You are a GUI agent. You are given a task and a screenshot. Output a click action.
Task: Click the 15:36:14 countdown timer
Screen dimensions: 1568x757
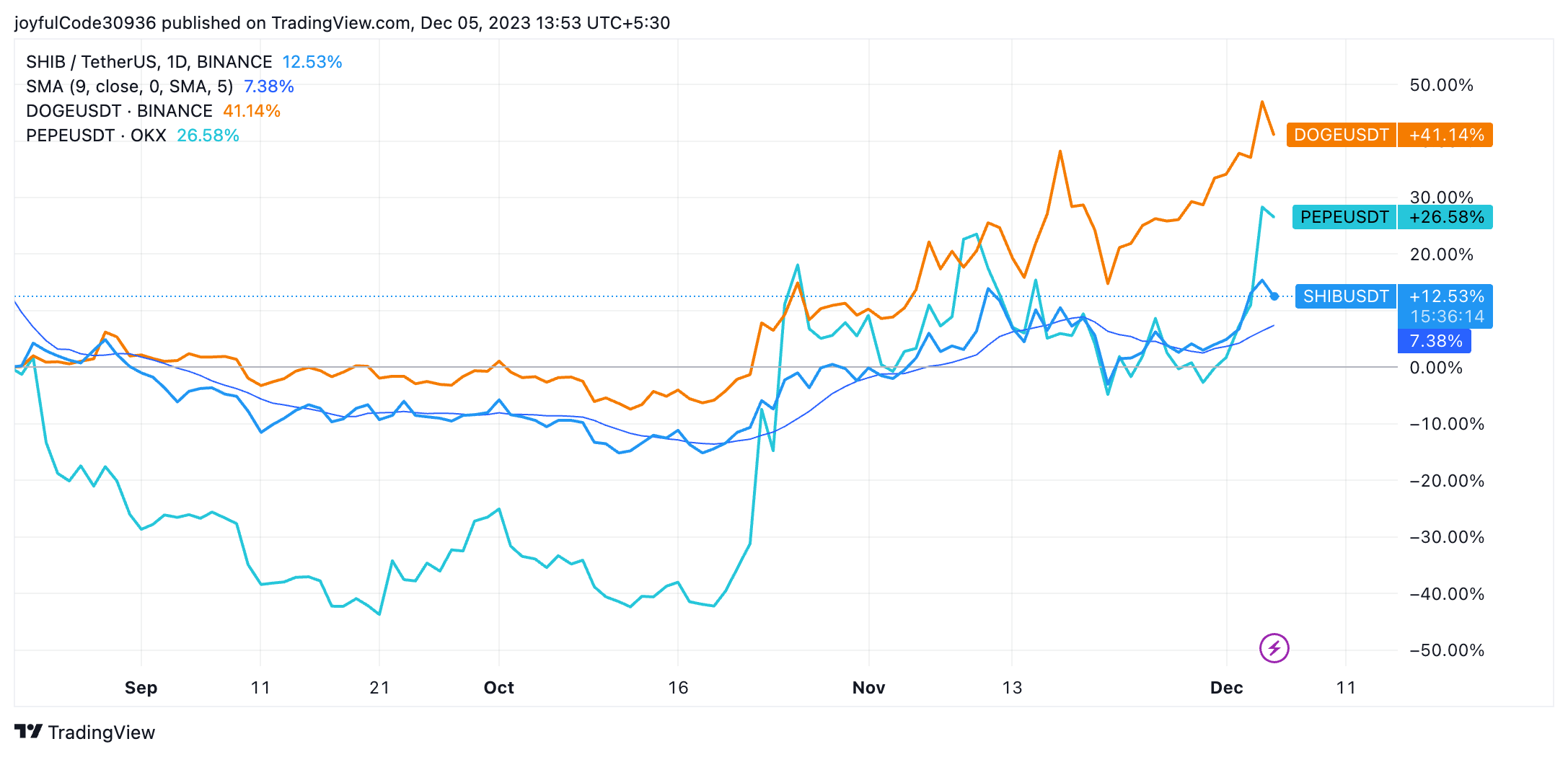click(1446, 316)
